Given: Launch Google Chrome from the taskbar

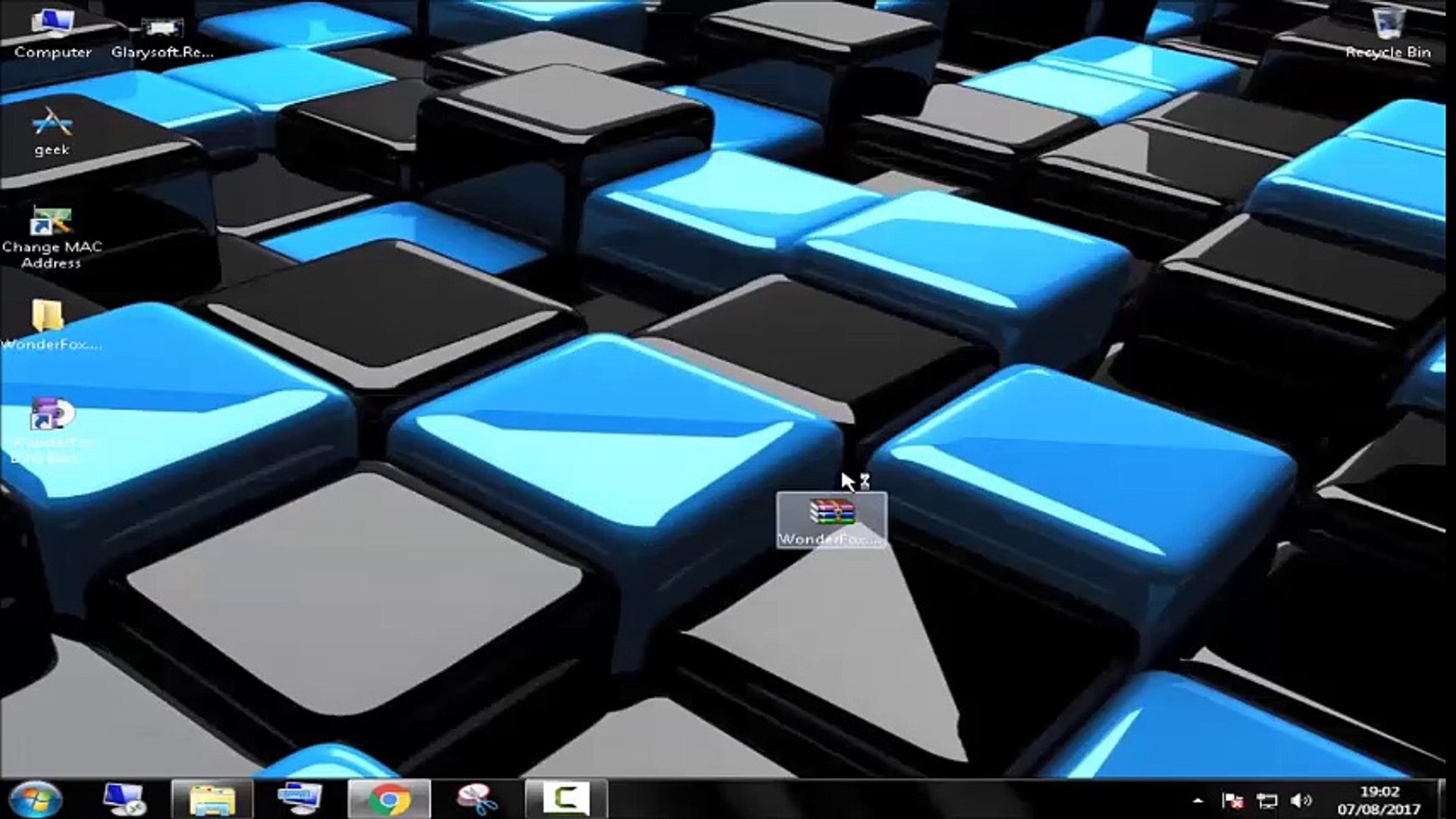Looking at the screenshot, I should [x=389, y=798].
